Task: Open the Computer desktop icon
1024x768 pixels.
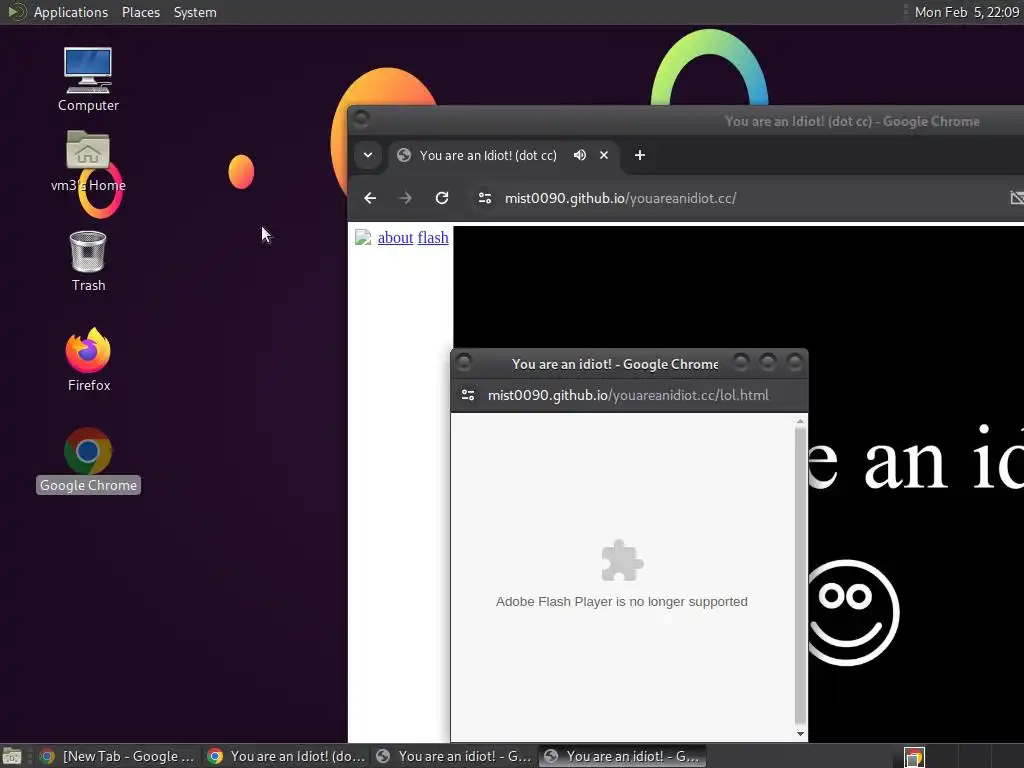Action: coord(88,80)
